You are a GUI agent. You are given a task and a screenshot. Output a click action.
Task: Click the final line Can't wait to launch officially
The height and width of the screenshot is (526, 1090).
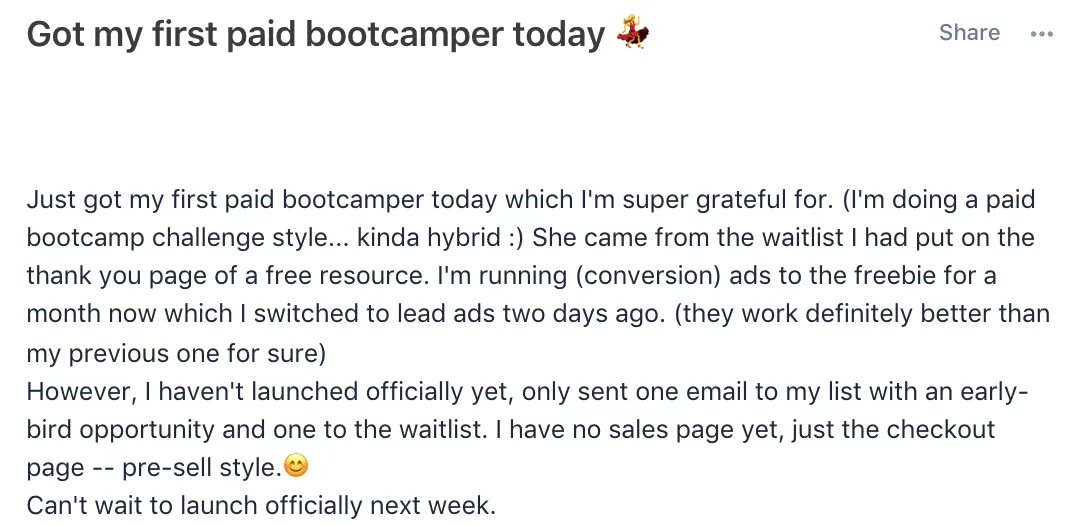[261, 506]
